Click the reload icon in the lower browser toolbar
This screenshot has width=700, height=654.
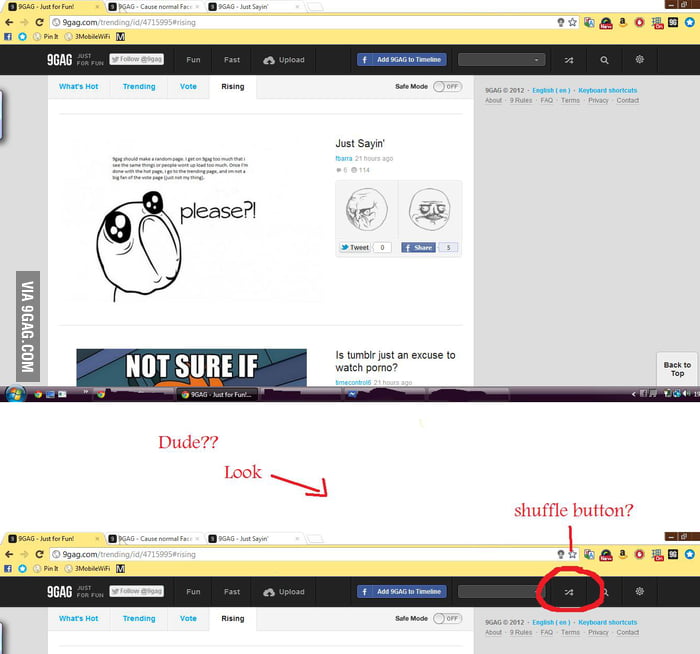click(x=39, y=554)
